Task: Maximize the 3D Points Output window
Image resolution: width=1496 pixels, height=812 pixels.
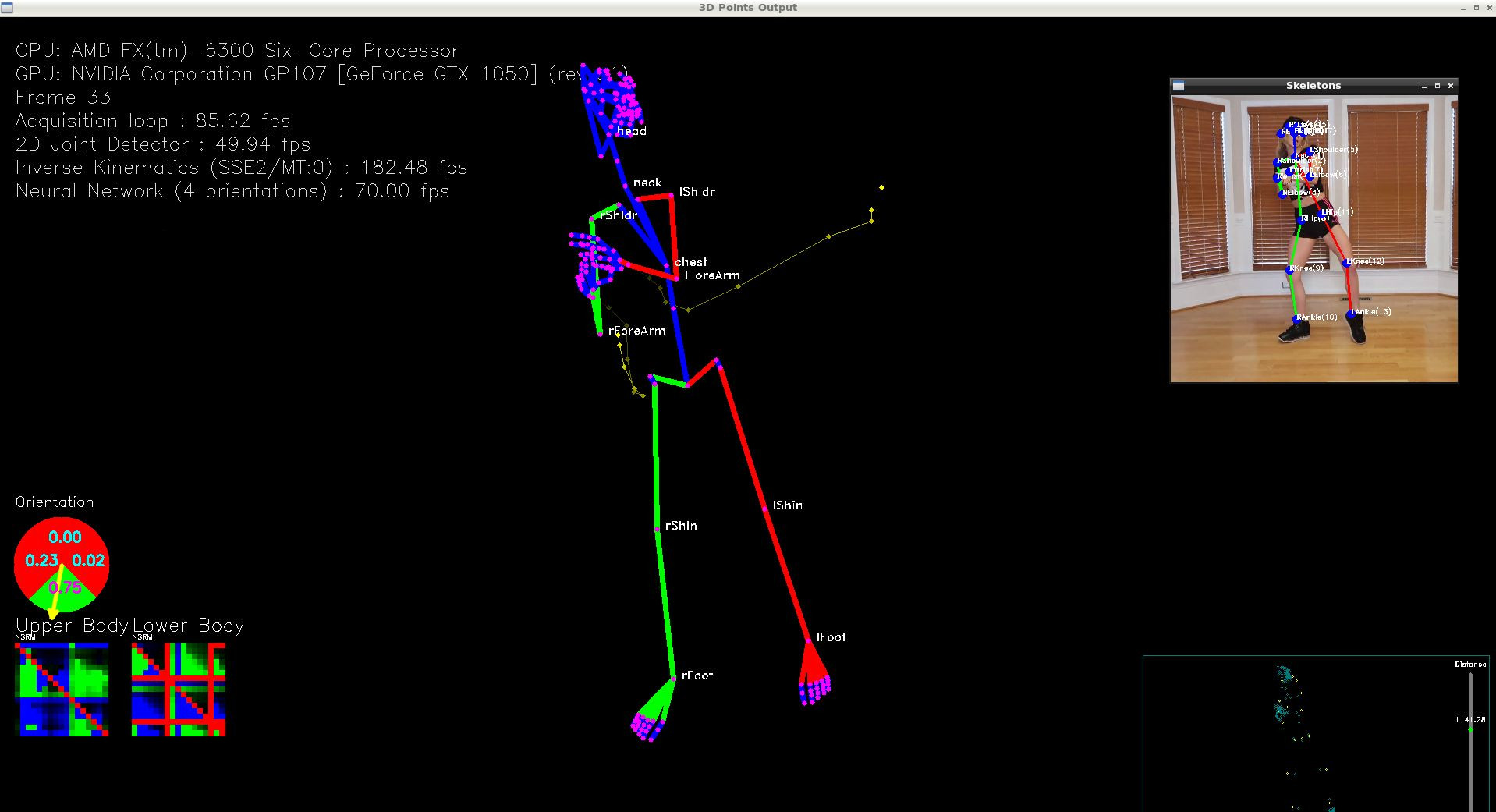Action: pyautogui.click(x=1477, y=8)
